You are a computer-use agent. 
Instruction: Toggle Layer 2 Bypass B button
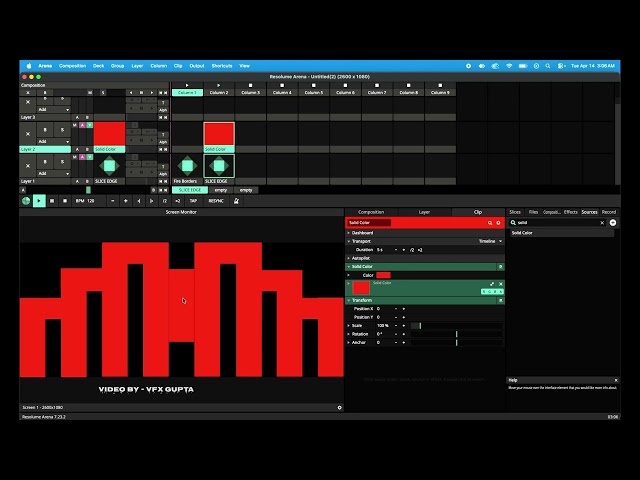point(45,130)
